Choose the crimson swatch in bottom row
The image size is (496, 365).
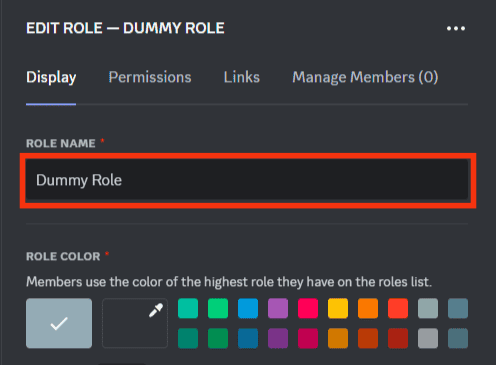pos(308,338)
